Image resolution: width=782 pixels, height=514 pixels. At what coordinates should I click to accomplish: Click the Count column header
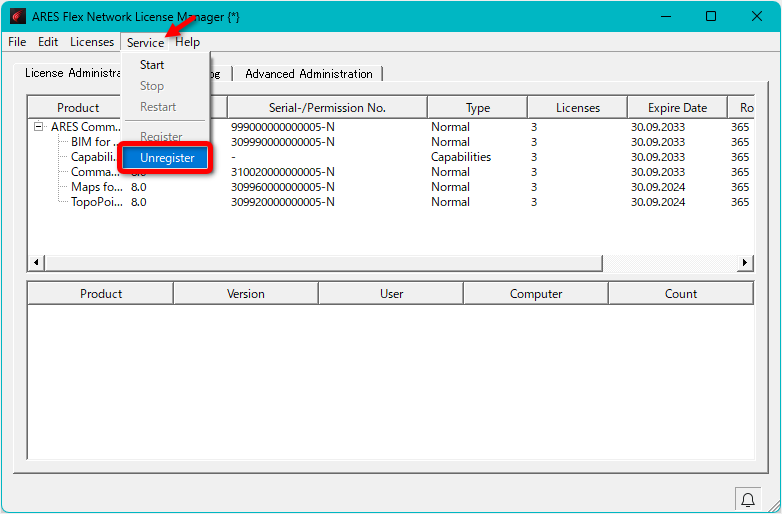681,294
